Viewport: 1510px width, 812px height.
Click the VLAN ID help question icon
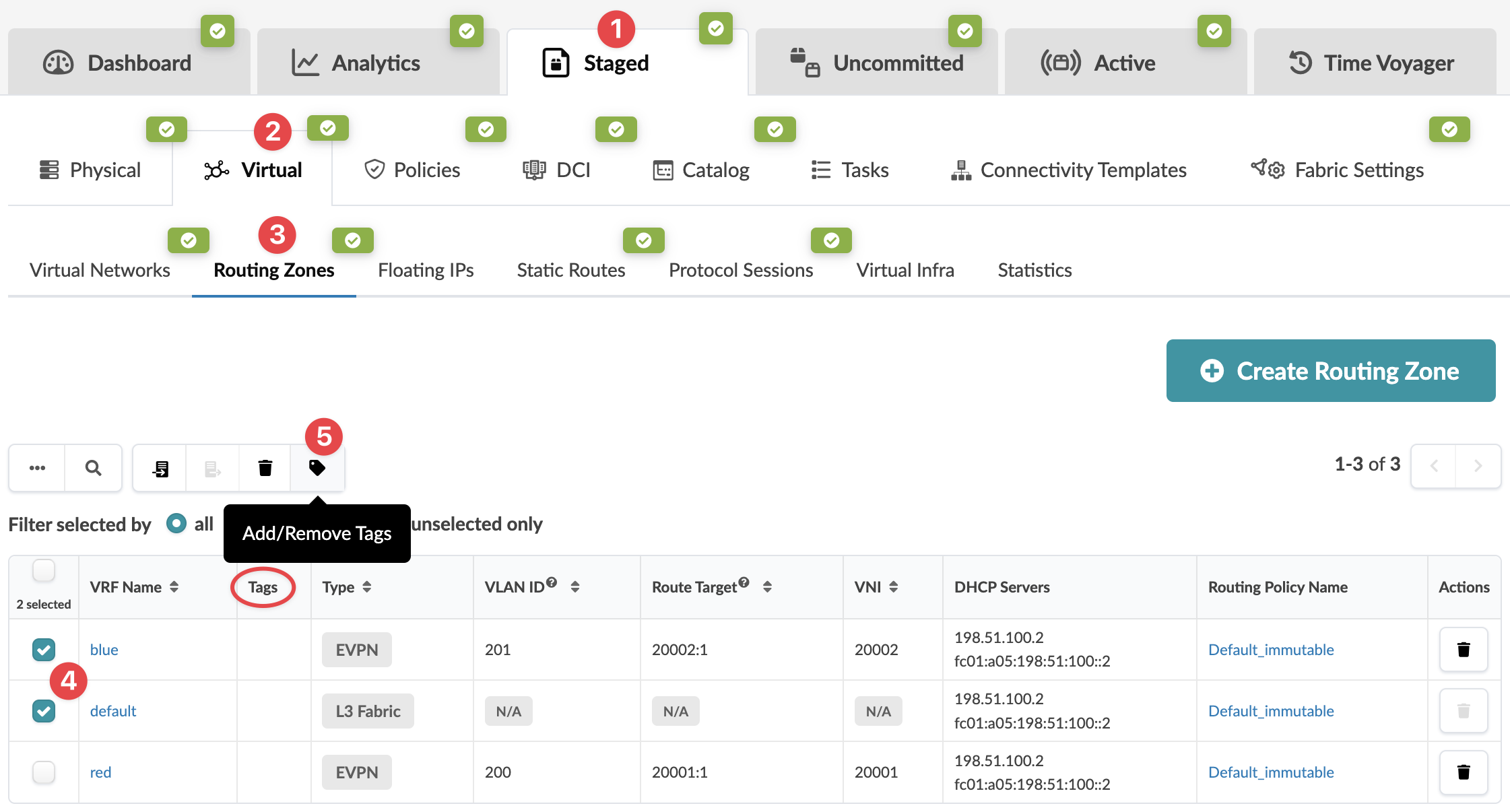(x=552, y=582)
